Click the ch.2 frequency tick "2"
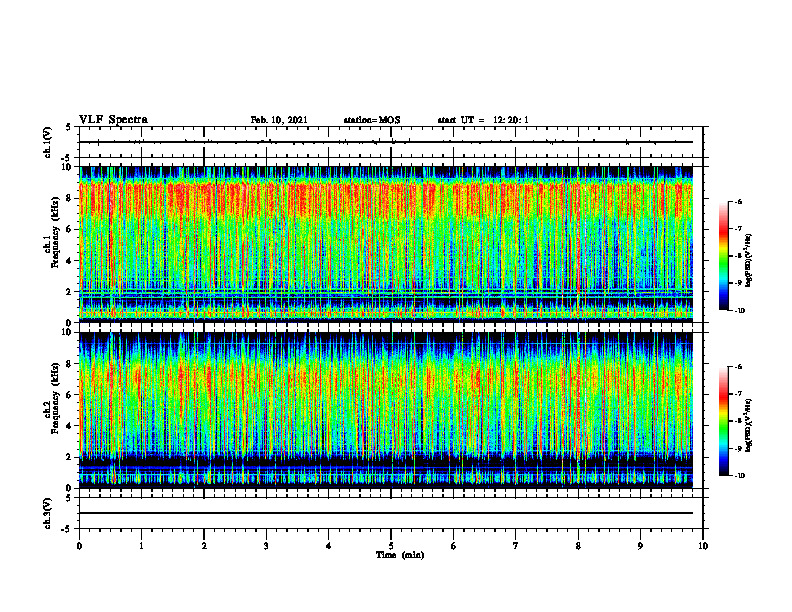The height and width of the screenshot is (612, 792). tap(70, 457)
